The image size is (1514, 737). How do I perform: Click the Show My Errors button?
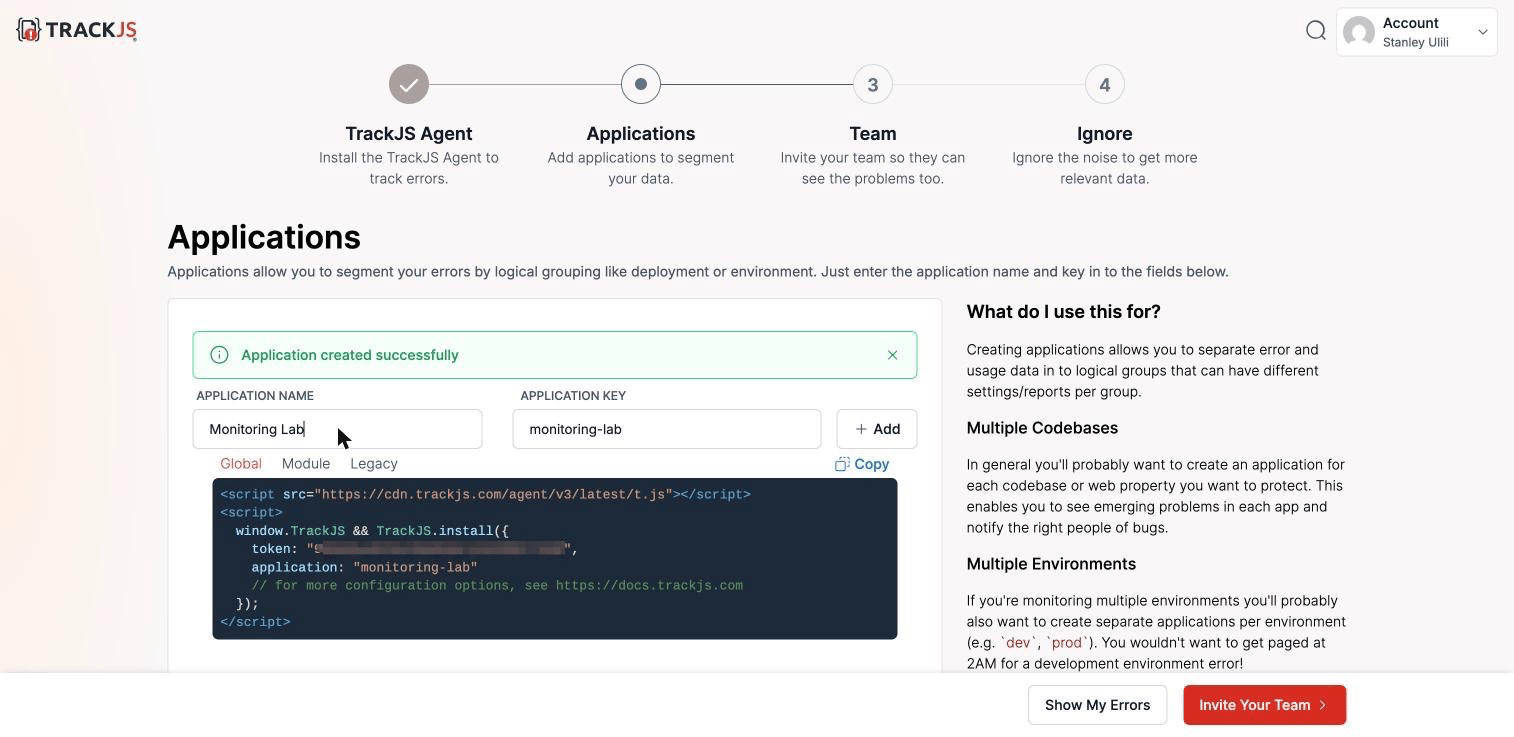(x=1097, y=705)
